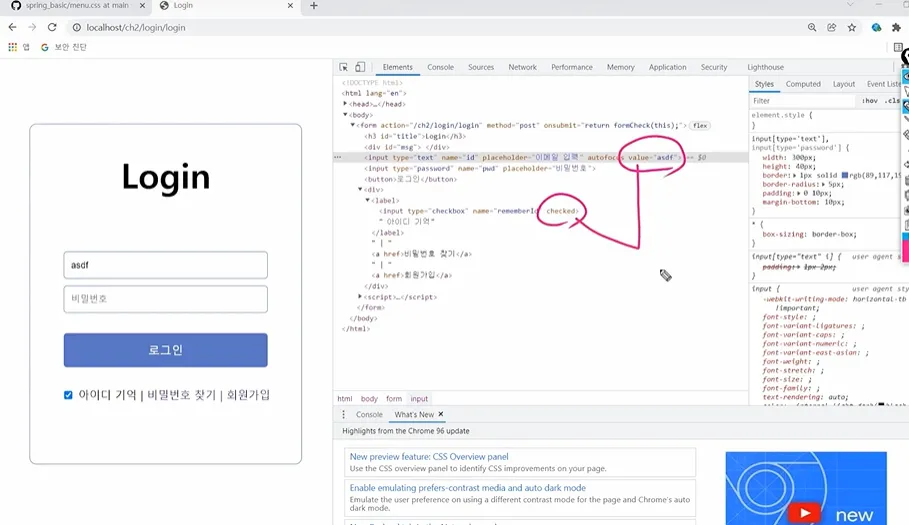This screenshot has height=525, width=909.
Task: Expand the border-radius property triangle
Action: 824,184
